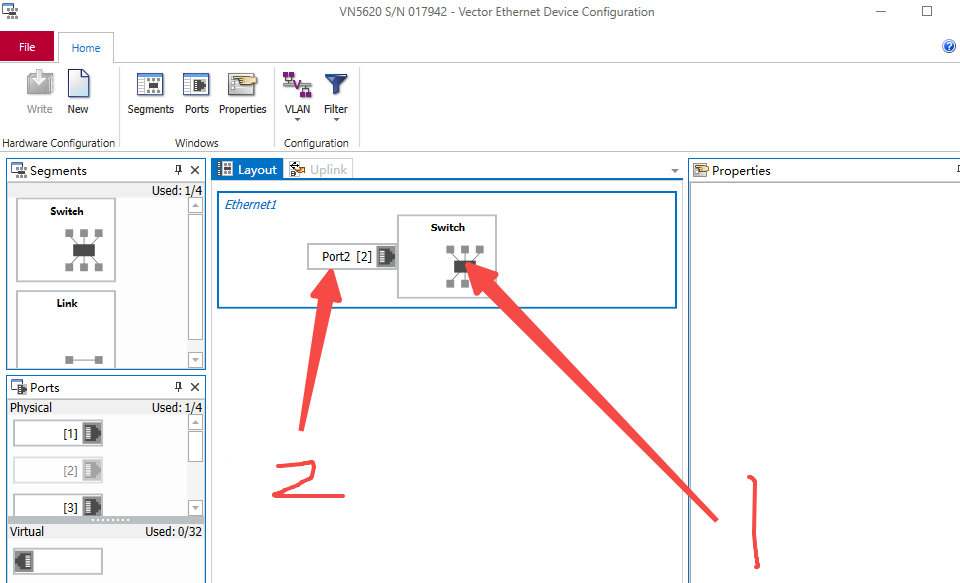Screen dimensions: 960x583
Task: Open the help icon in ribbon
Action: click(x=948, y=47)
